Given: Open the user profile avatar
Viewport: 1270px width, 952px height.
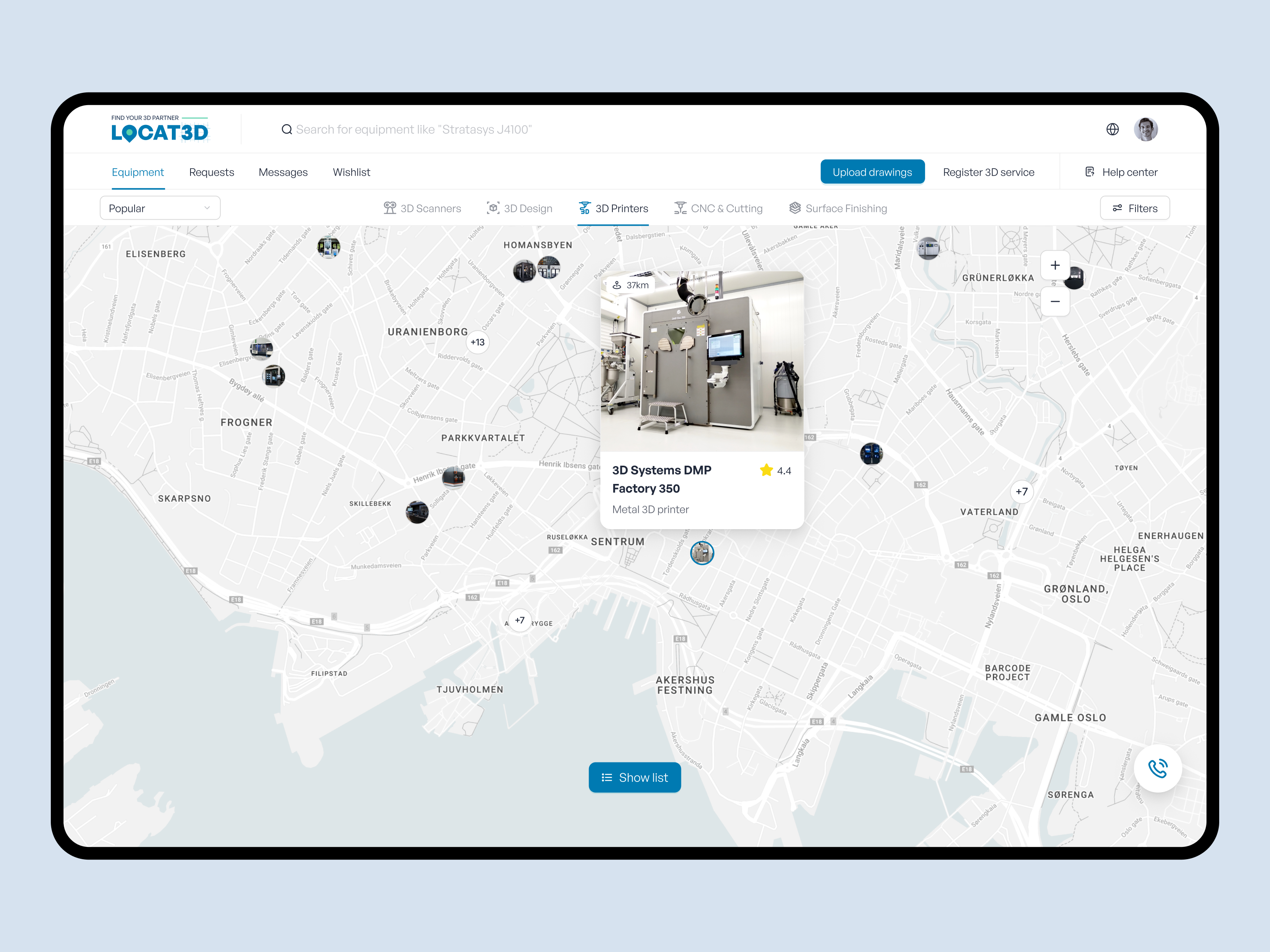Looking at the screenshot, I should pos(1145,129).
